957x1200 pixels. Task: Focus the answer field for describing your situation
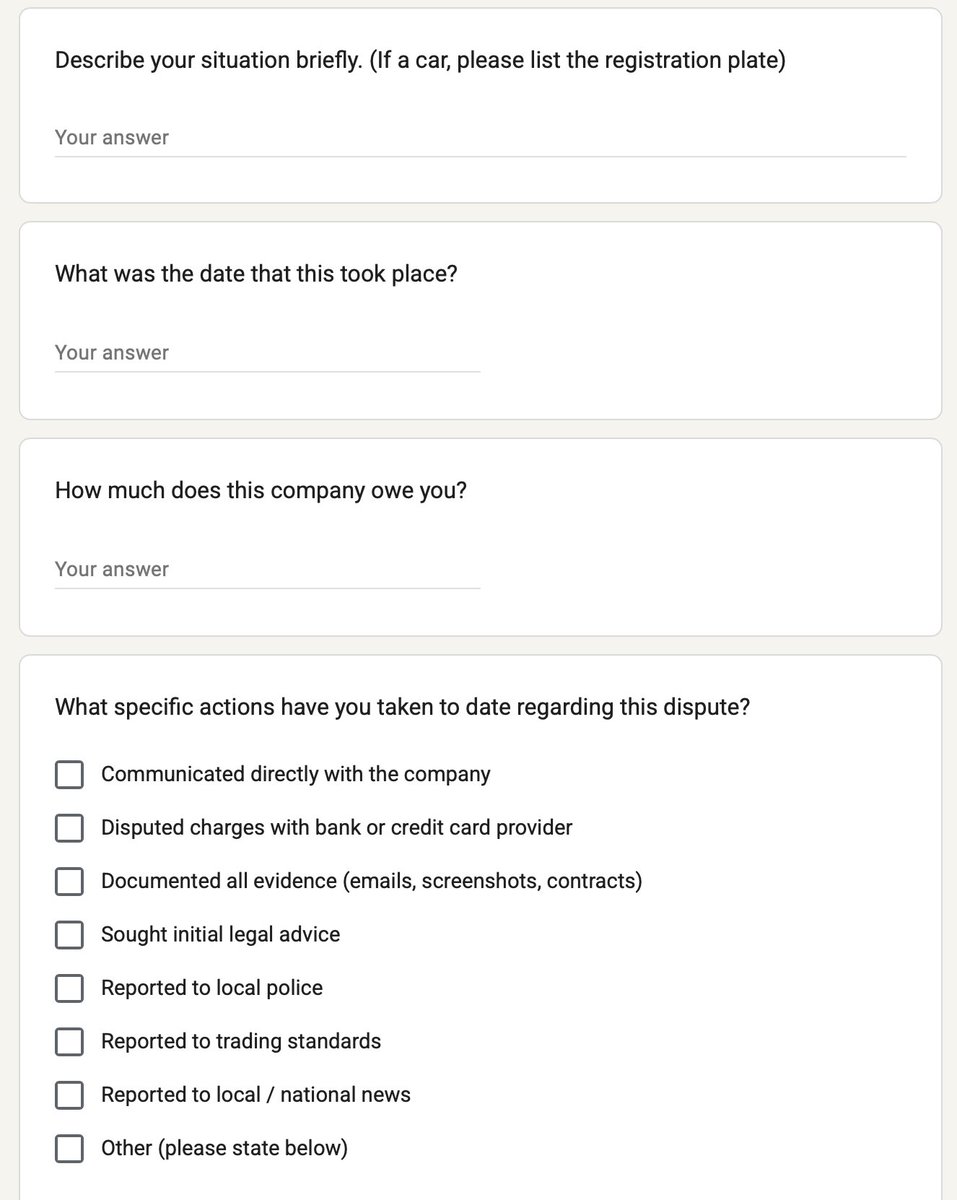click(480, 138)
